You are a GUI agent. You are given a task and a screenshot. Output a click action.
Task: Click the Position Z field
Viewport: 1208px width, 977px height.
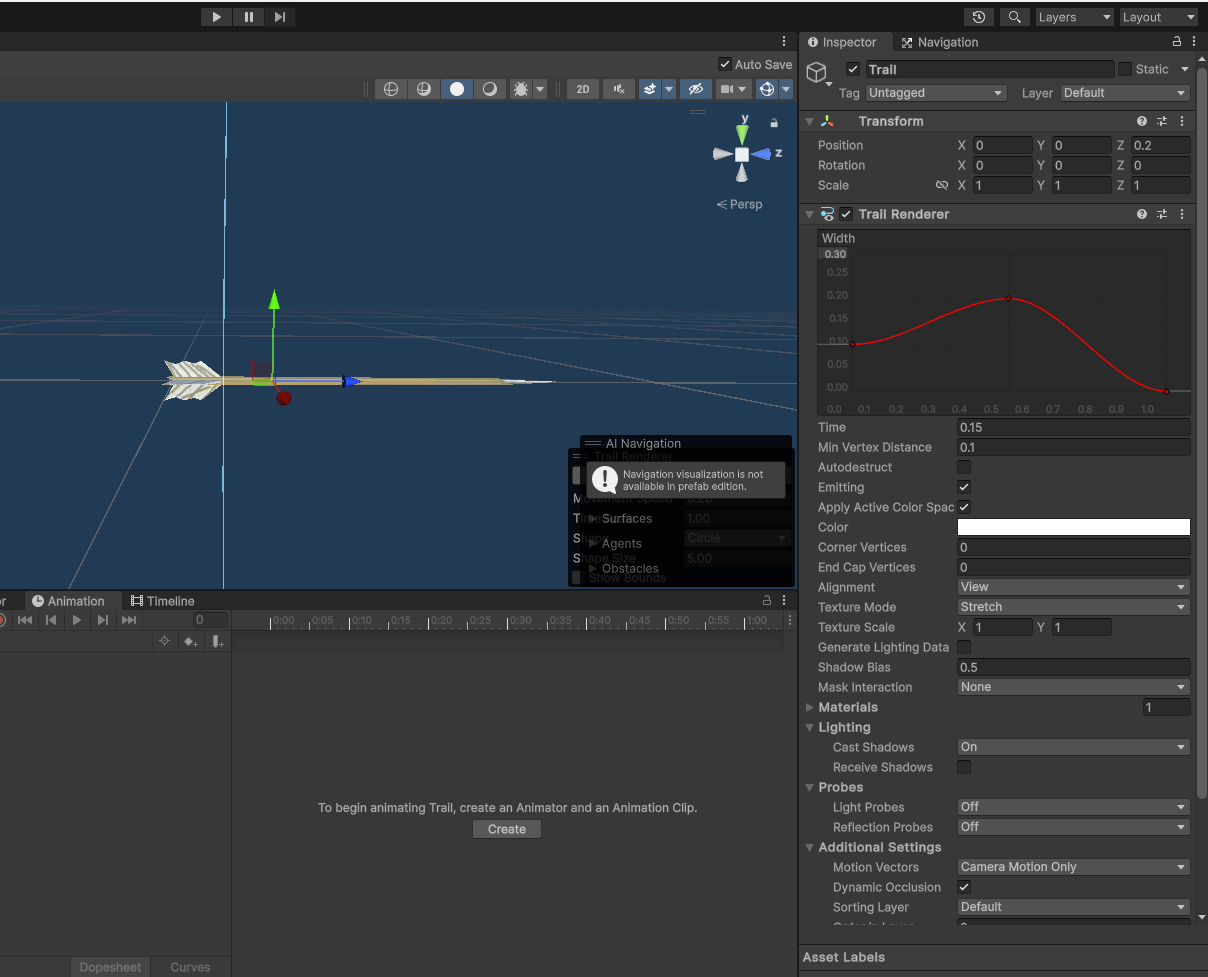click(1160, 145)
